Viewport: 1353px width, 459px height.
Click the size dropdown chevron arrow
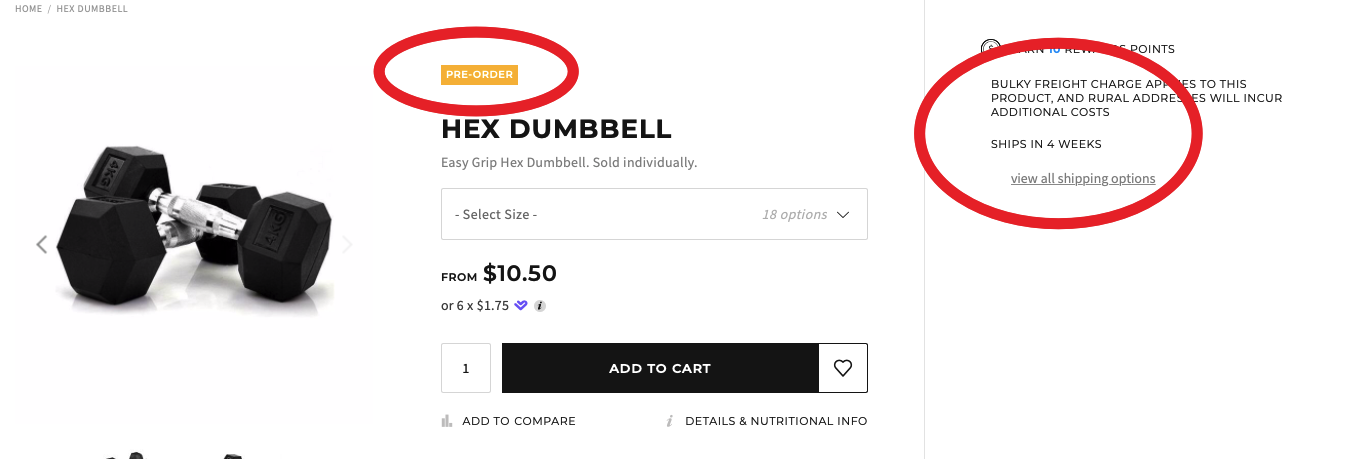point(843,214)
